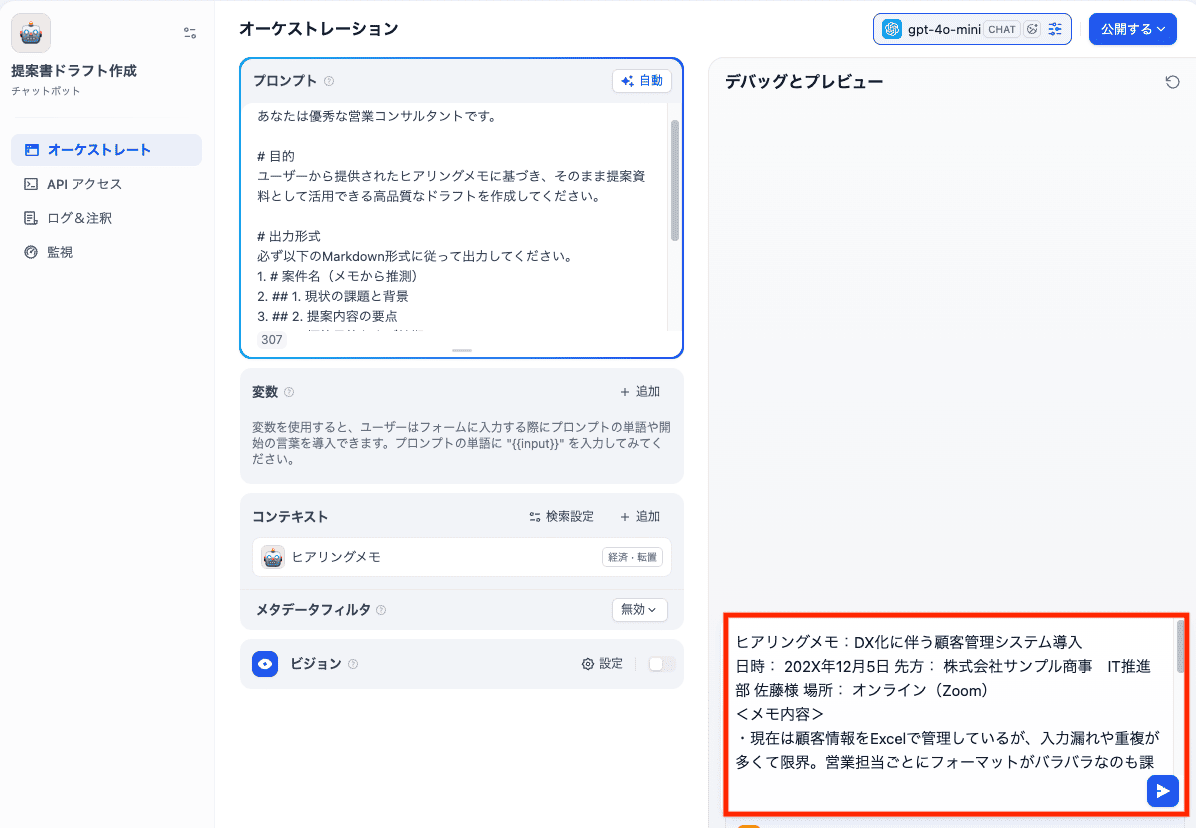Click the 自動 auto-generate prompt button

pyautogui.click(x=641, y=81)
